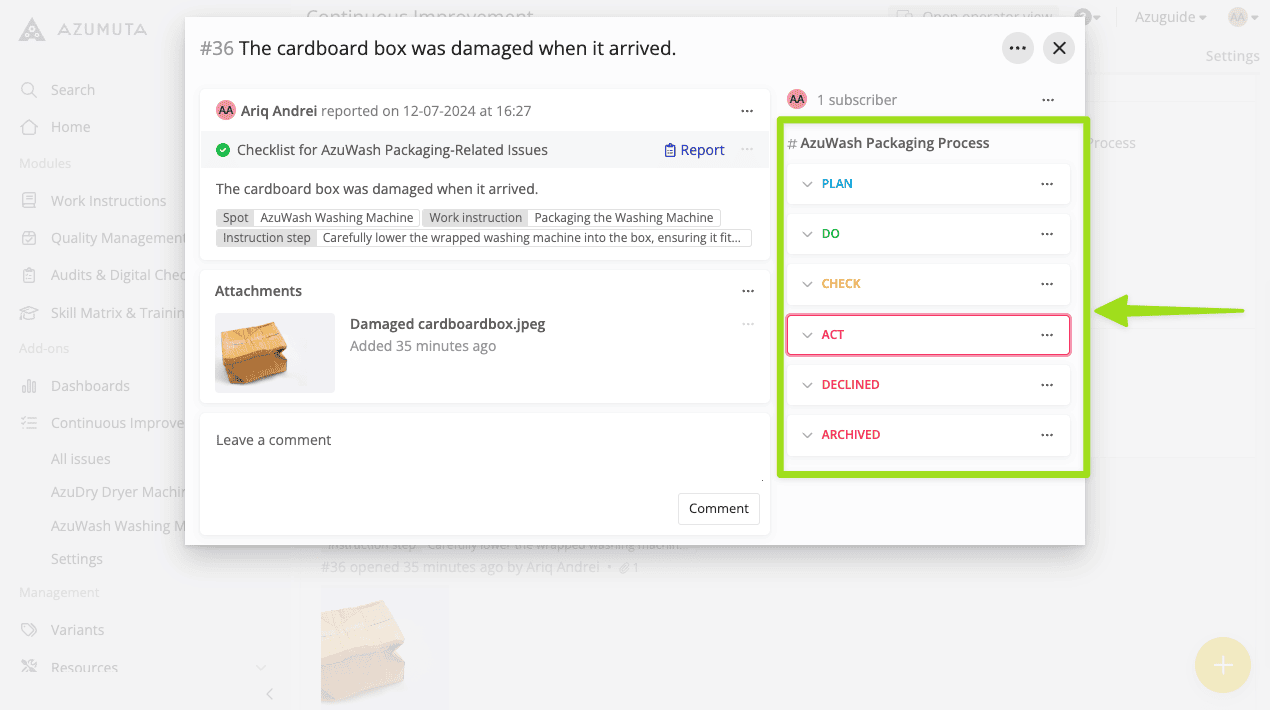Image resolution: width=1270 pixels, height=710 pixels.
Task: Expand the DO stage chevron
Action: coord(807,234)
